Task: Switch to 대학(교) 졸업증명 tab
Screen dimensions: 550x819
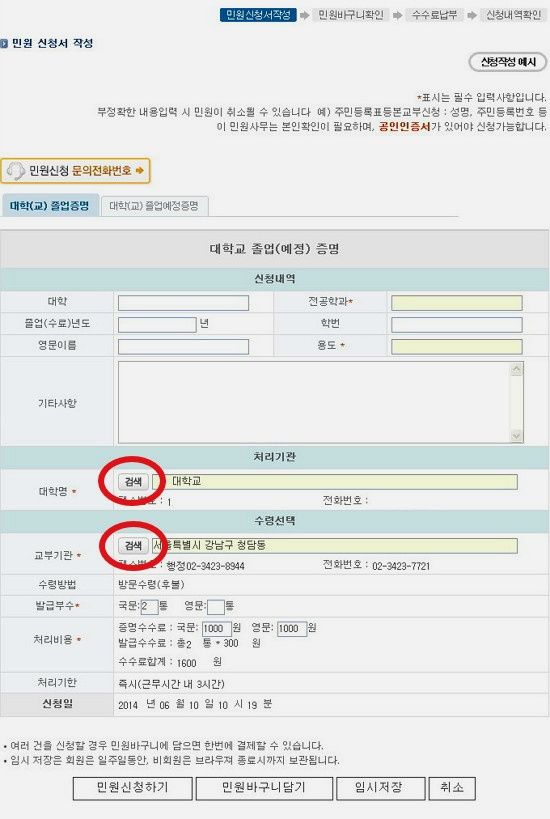Action: point(50,206)
